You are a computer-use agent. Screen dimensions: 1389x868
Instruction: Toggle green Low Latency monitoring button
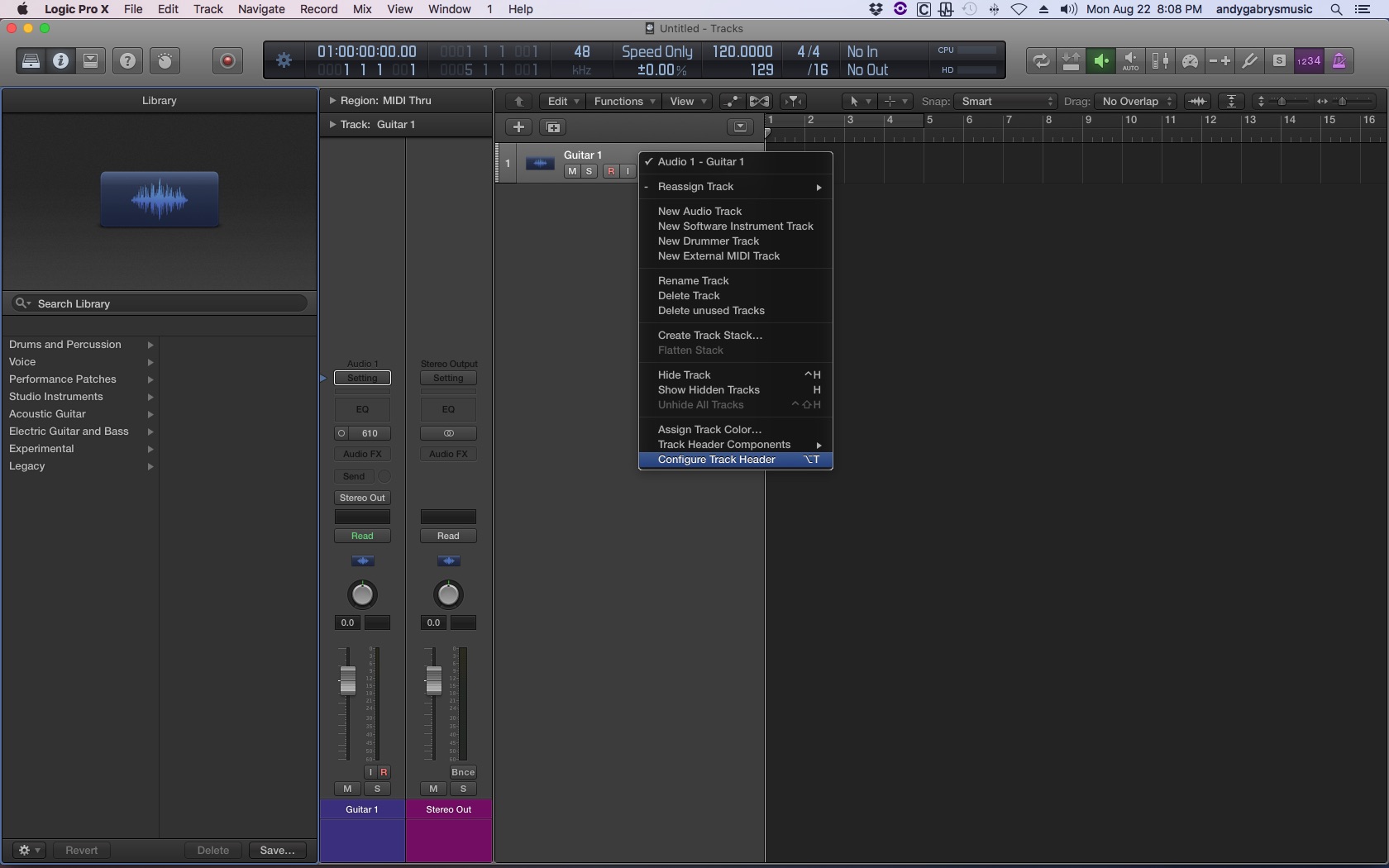coord(1100,60)
